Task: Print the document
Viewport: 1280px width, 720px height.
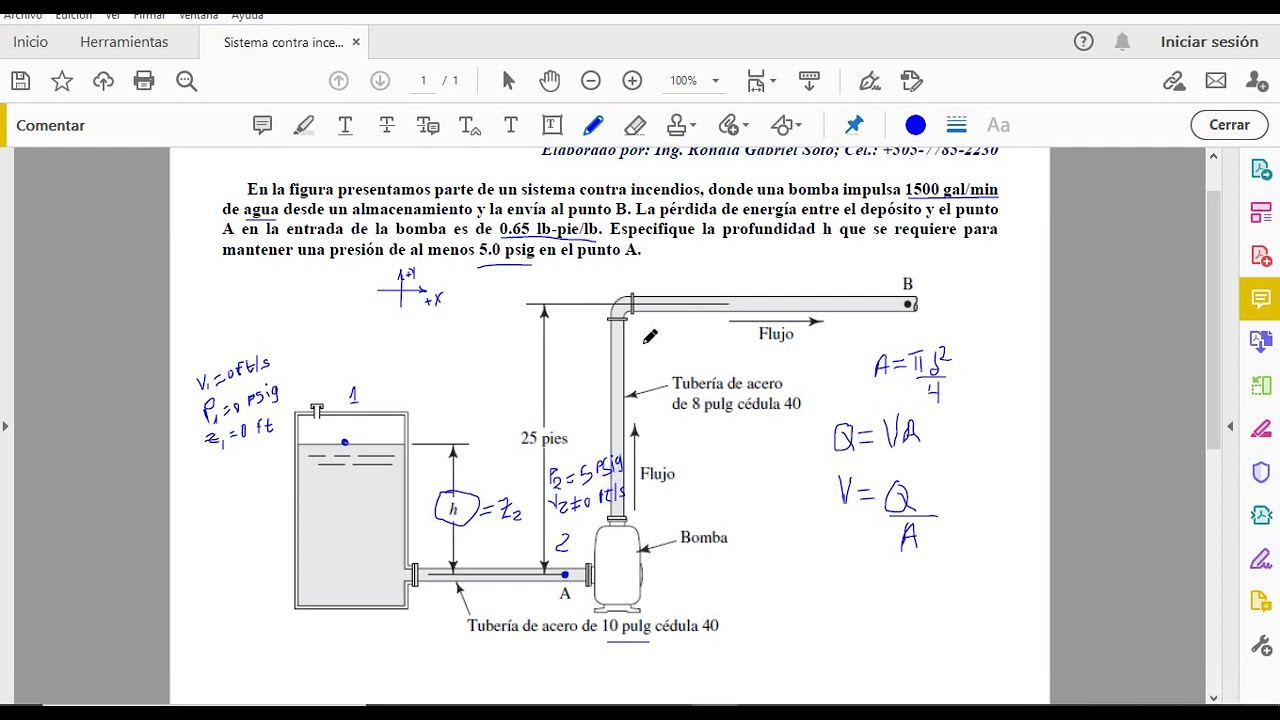Action: (x=144, y=81)
